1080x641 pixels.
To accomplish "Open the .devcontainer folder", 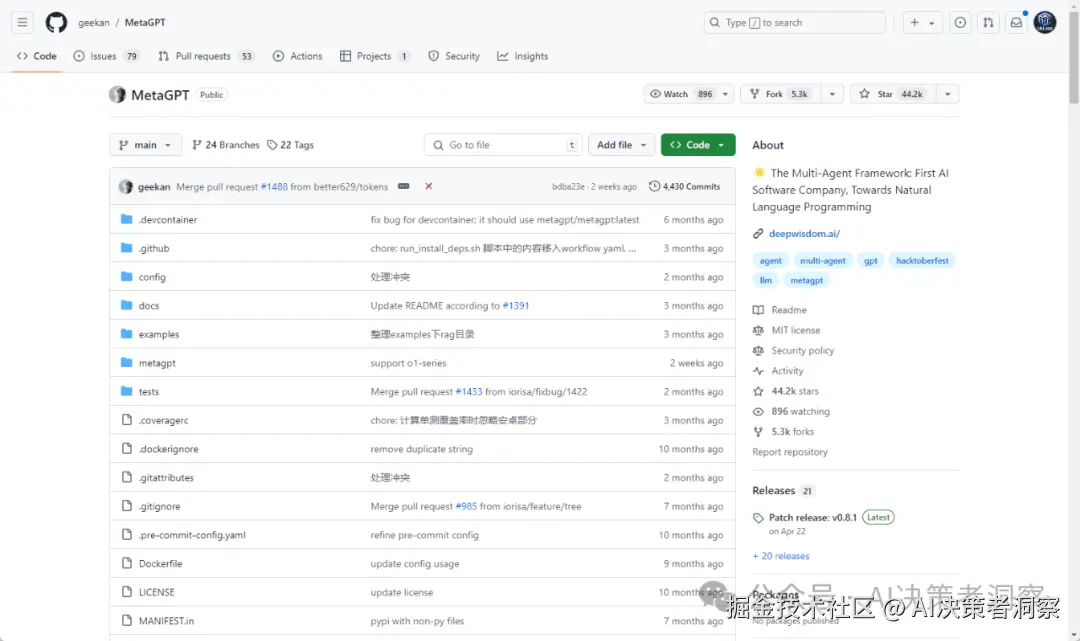I will click(x=167, y=220).
